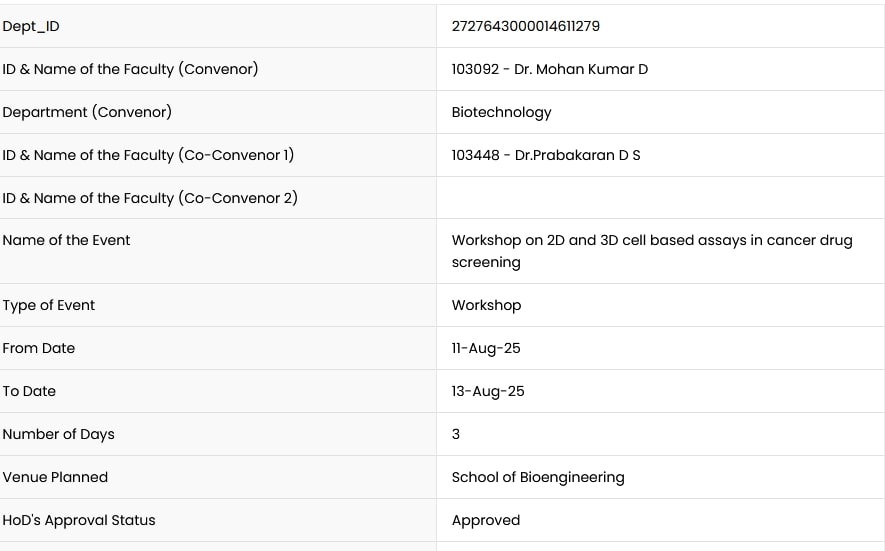This screenshot has width=885, height=551.
Task: Click the Venue Planned label
Action: (x=55, y=477)
